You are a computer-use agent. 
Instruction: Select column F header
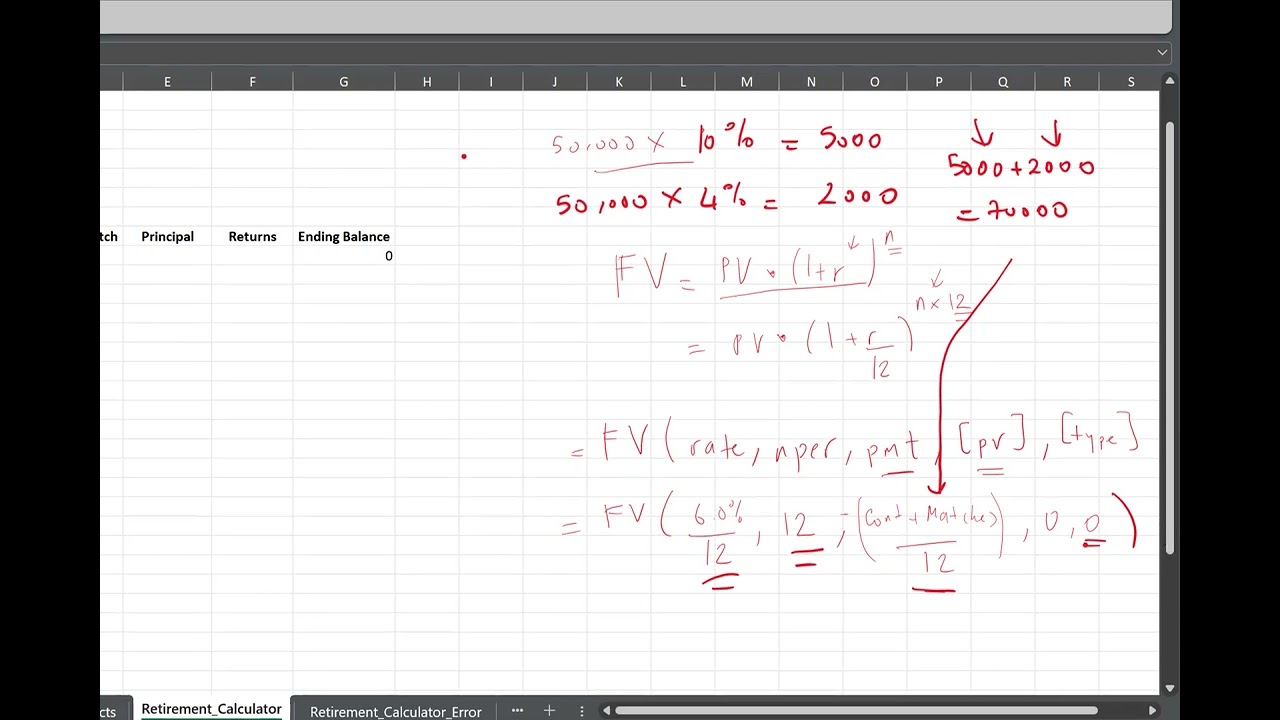(x=252, y=81)
